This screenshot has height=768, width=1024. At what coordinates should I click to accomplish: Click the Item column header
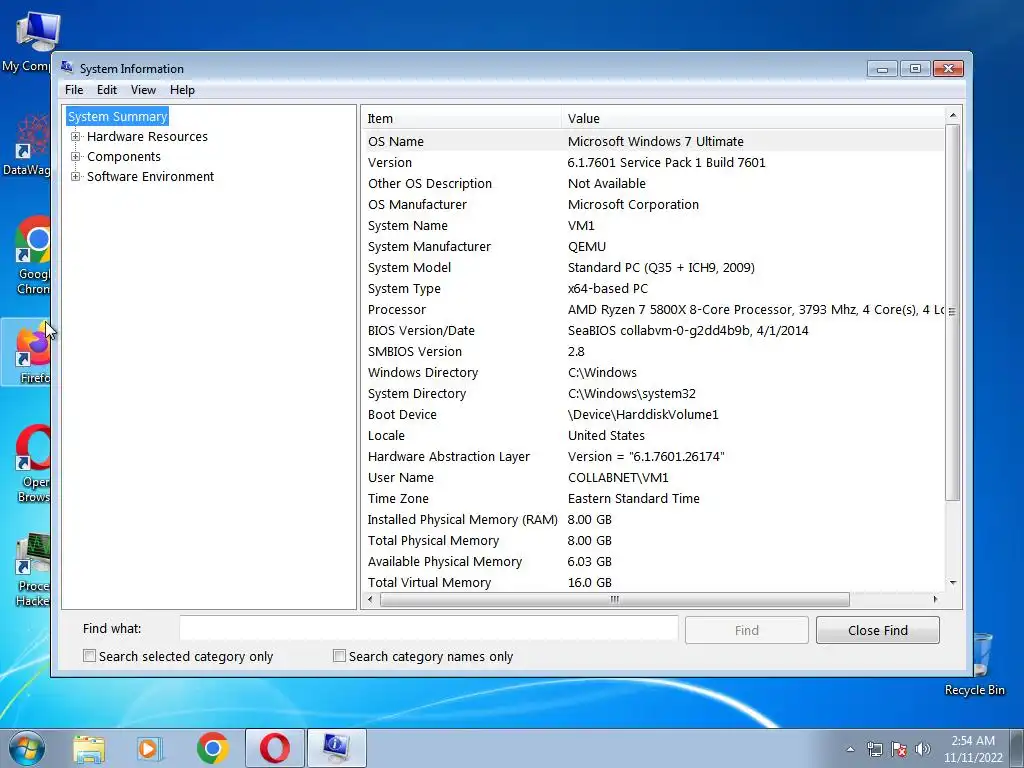[461, 118]
